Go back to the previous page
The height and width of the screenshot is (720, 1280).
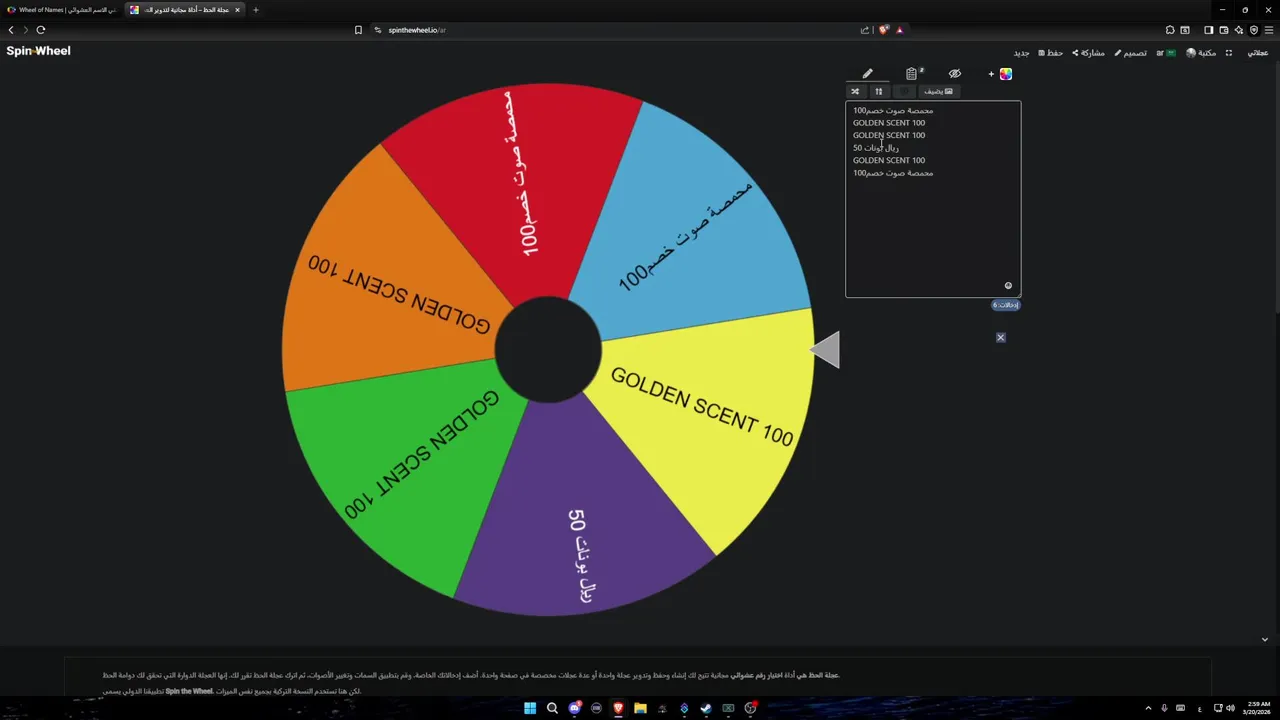click(11, 30)
